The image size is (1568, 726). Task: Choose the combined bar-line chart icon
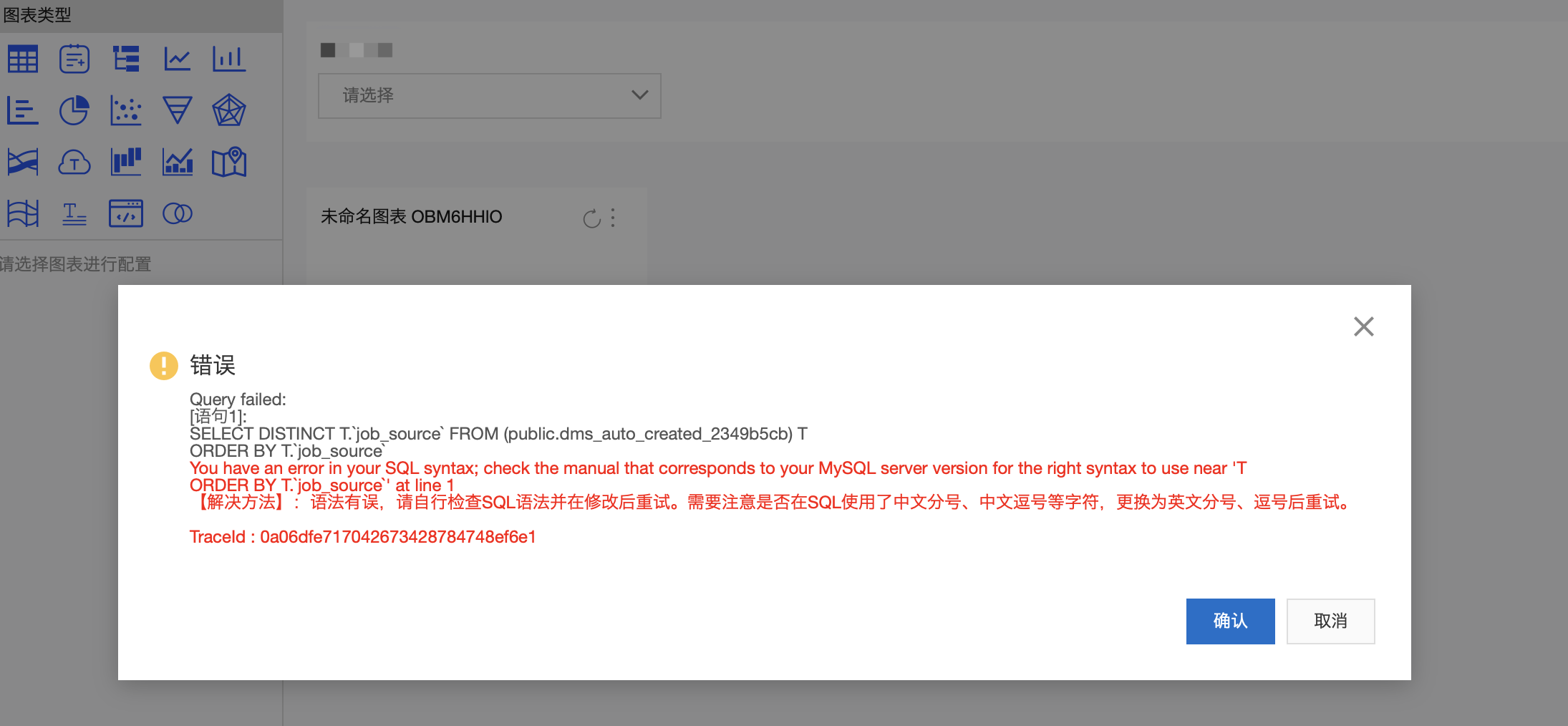tap(178, 163)
